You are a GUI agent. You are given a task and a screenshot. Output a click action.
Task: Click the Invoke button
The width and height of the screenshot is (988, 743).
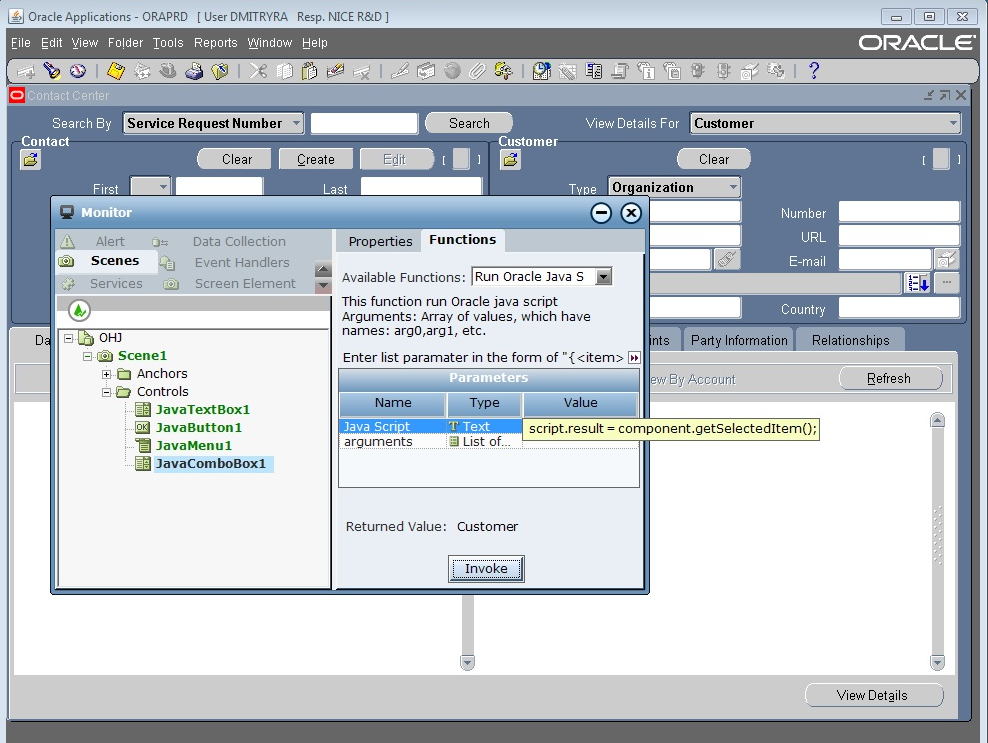[486, 568]
